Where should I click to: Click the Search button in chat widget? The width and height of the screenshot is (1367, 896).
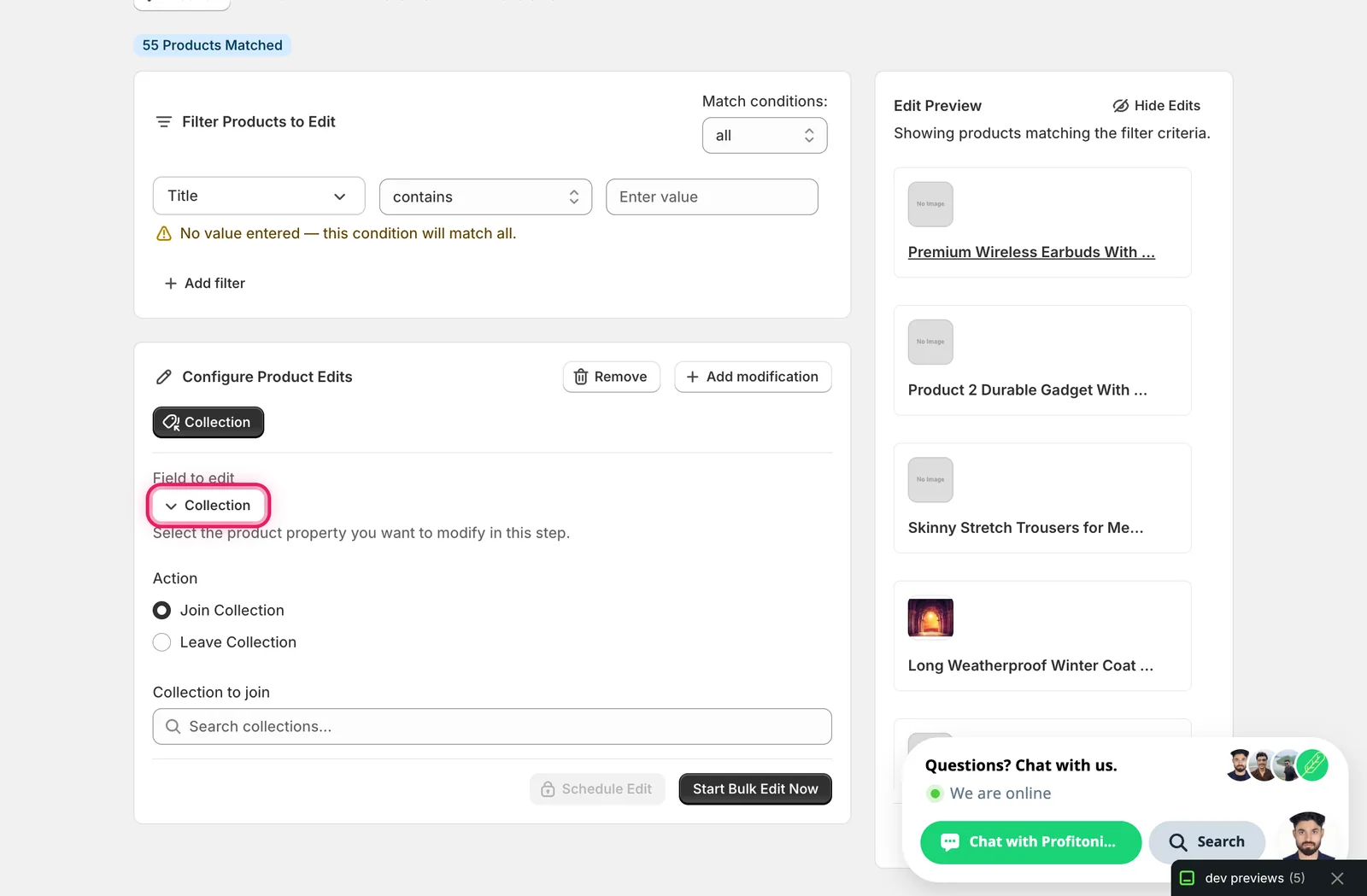[x=1206, y=842]
